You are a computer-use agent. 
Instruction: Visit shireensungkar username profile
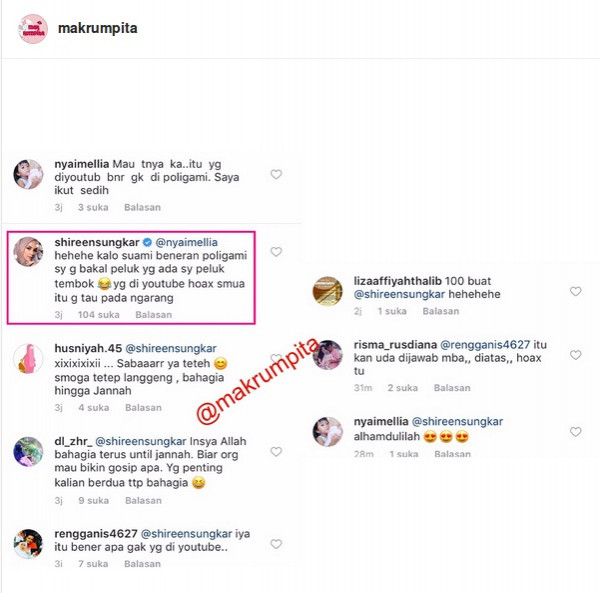[97, 242]
